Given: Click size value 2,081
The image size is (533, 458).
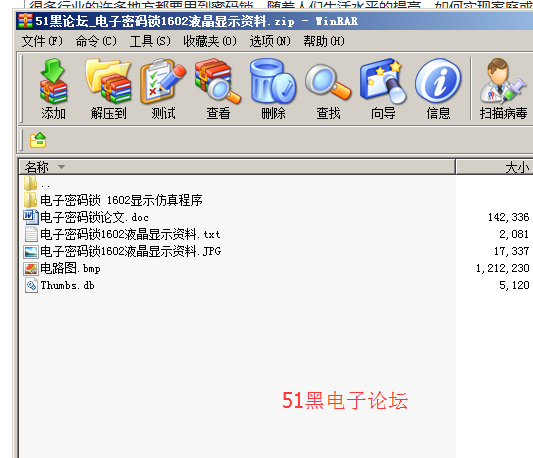Looking at the screenshot, I should pos(514,234).
